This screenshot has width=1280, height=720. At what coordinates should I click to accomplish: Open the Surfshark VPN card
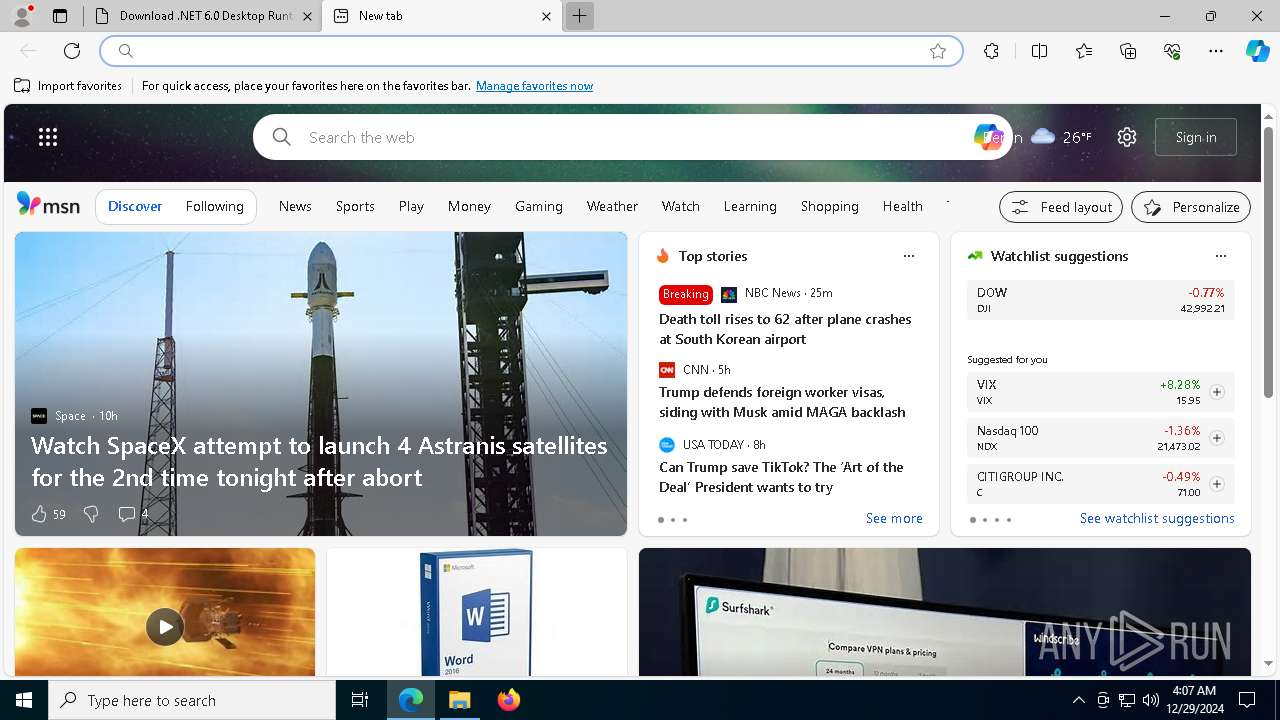945,612
